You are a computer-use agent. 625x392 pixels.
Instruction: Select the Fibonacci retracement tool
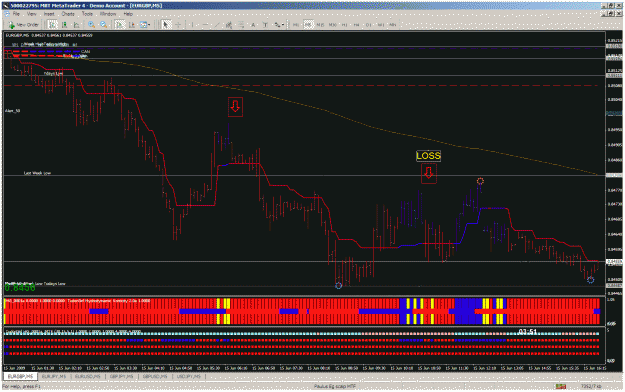click(x=241, y=25)
